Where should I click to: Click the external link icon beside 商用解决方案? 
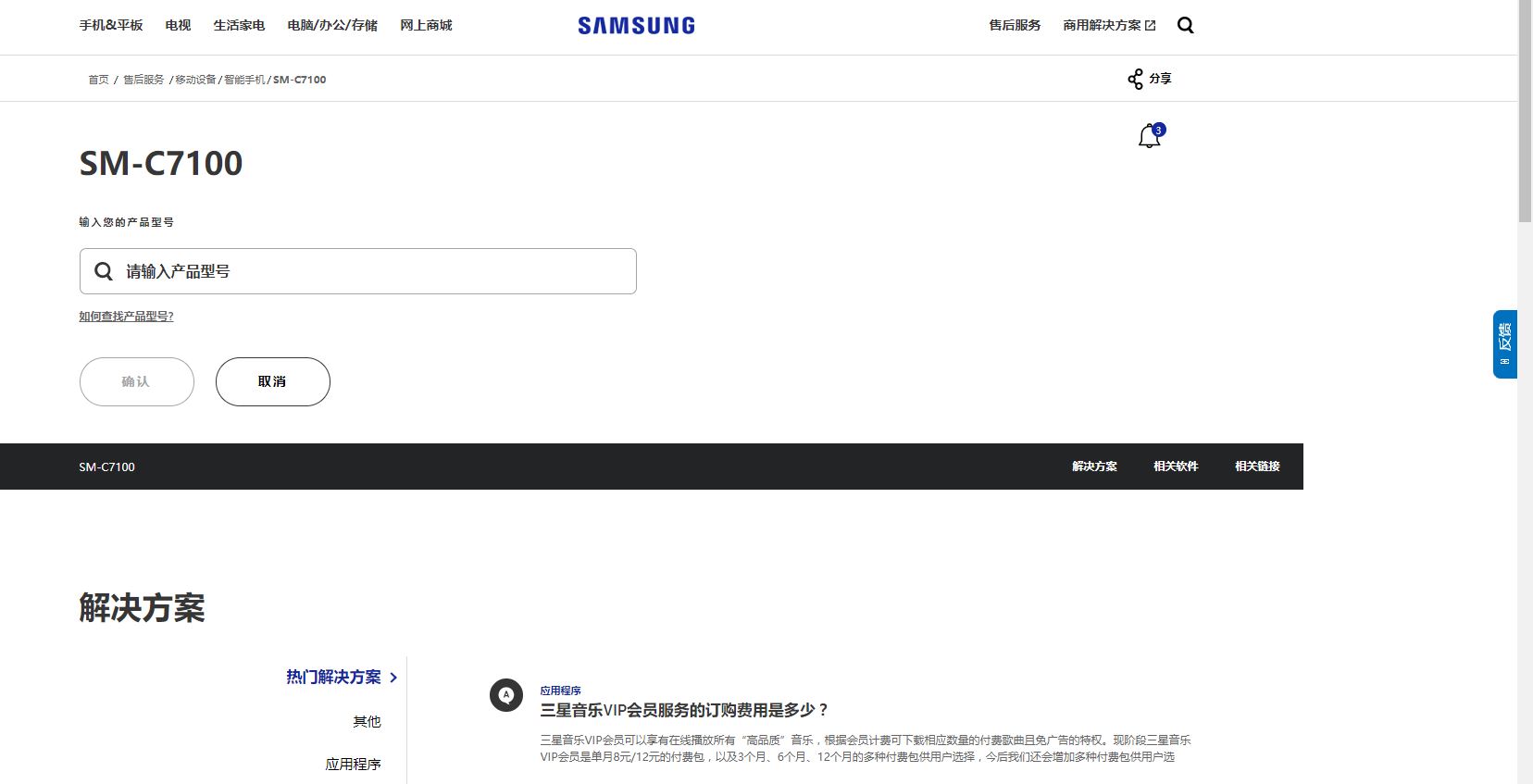[x=1151, y=26]
